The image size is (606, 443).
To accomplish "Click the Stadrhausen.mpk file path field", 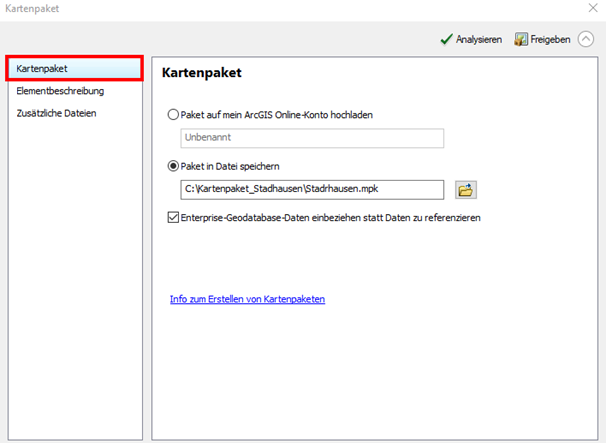I will coord(312,190).
